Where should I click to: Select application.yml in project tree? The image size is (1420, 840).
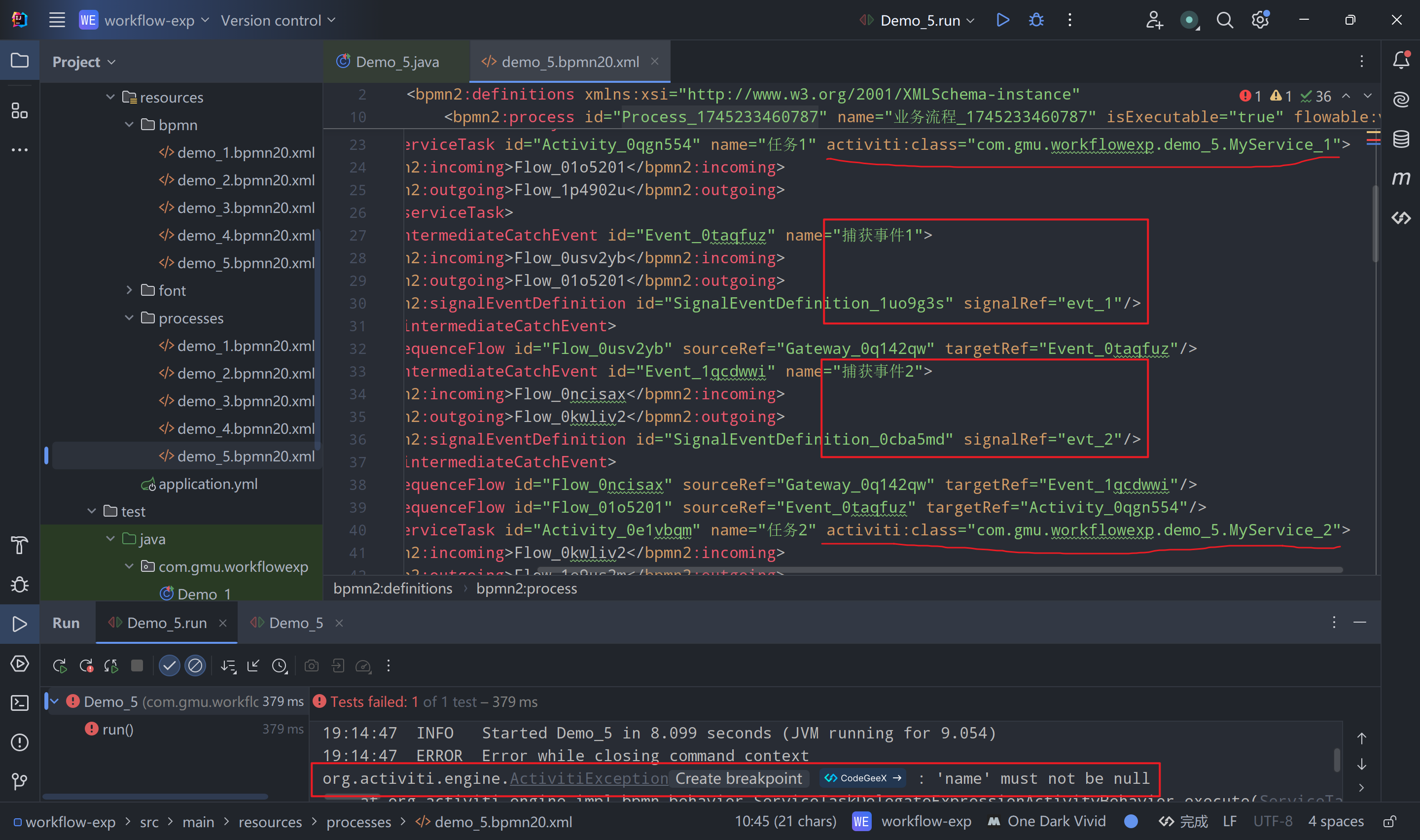pyautogui.click(x=199, y=484)
